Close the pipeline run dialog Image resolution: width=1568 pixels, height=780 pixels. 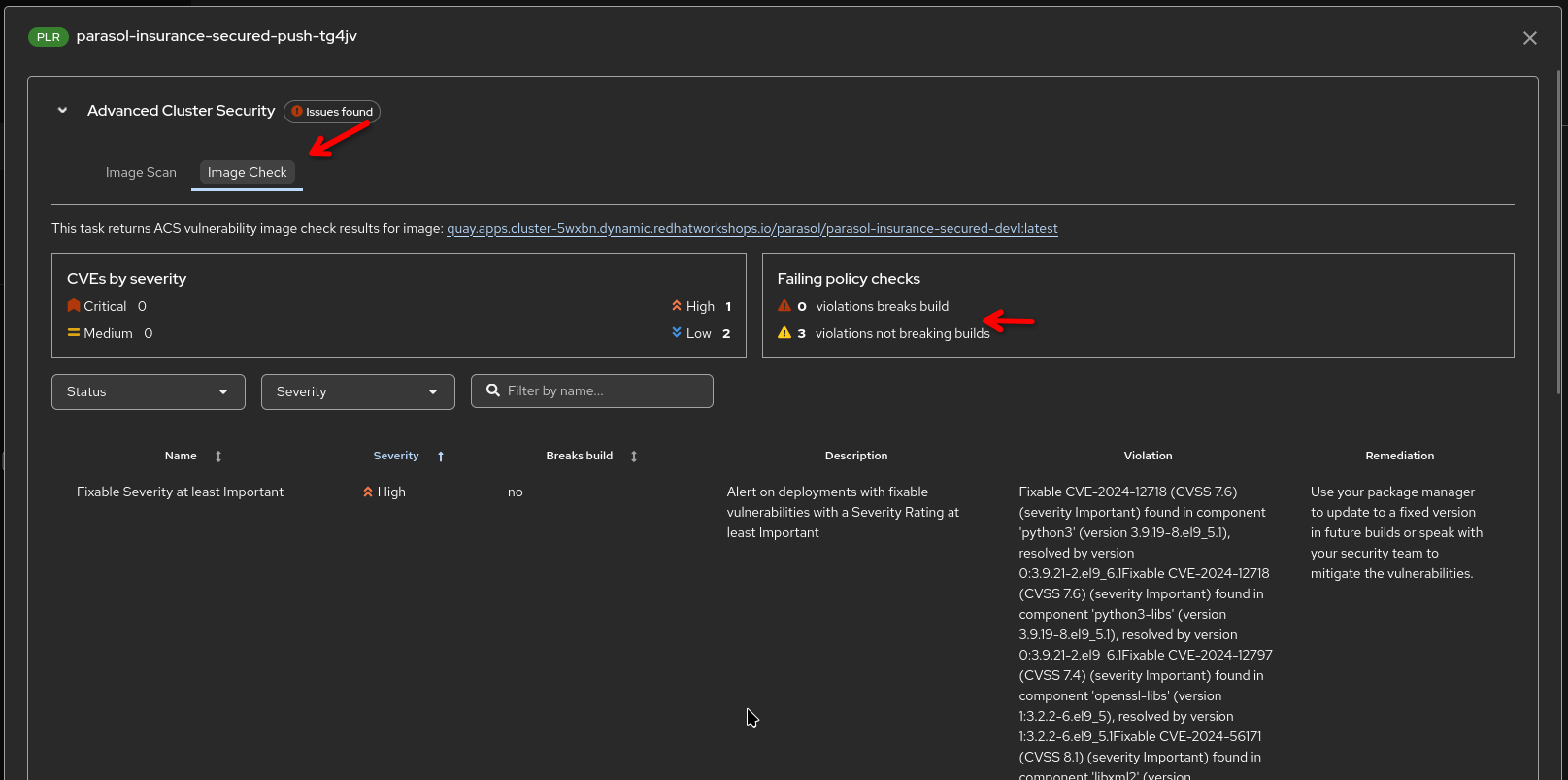[1529, 38]
